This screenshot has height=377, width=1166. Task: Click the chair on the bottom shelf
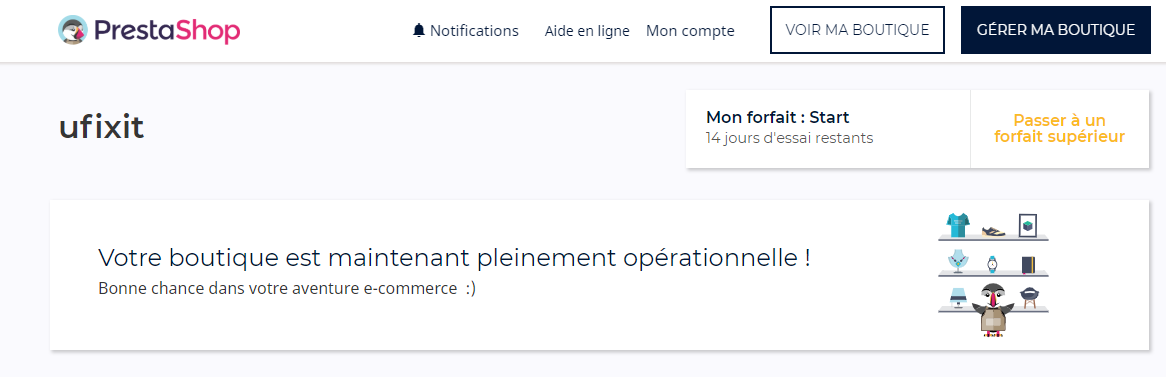point(1028,298)
